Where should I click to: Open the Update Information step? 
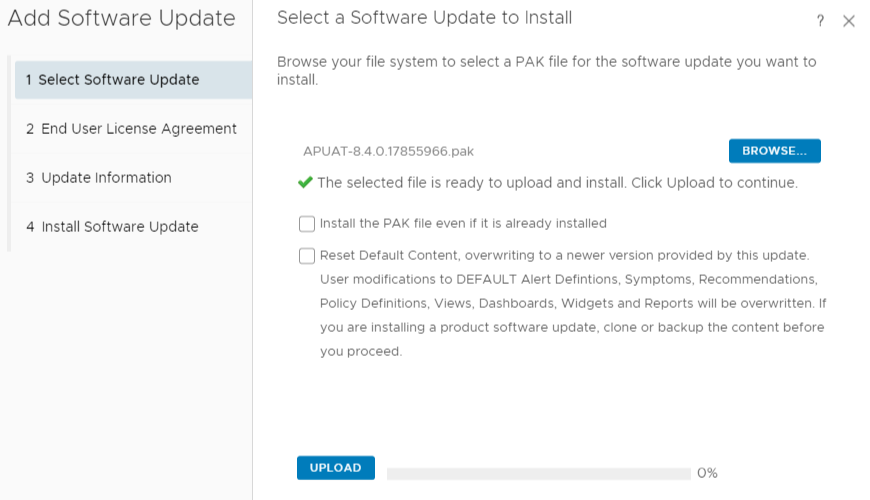[99, 178]
